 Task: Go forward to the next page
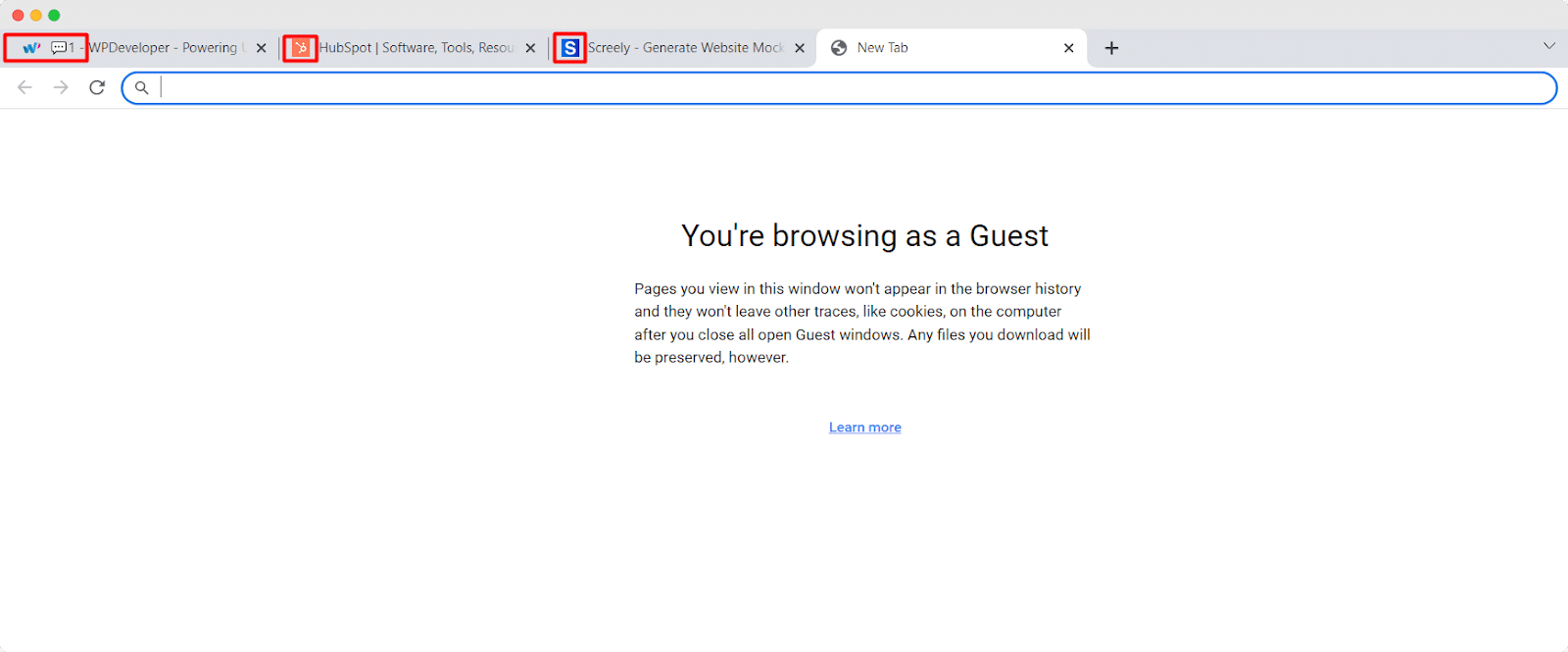pos(61,88)
